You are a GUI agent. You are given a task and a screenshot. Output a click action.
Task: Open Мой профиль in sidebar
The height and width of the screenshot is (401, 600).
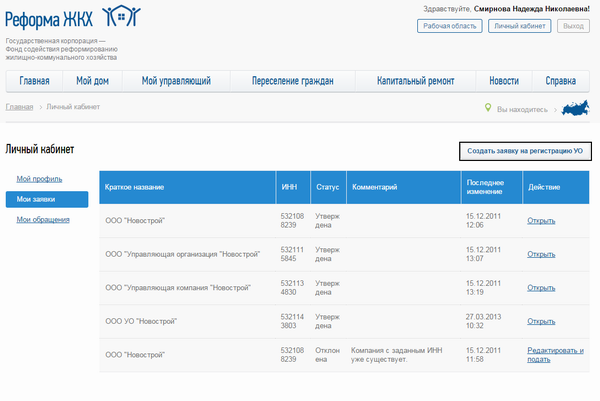coord(40,179)
